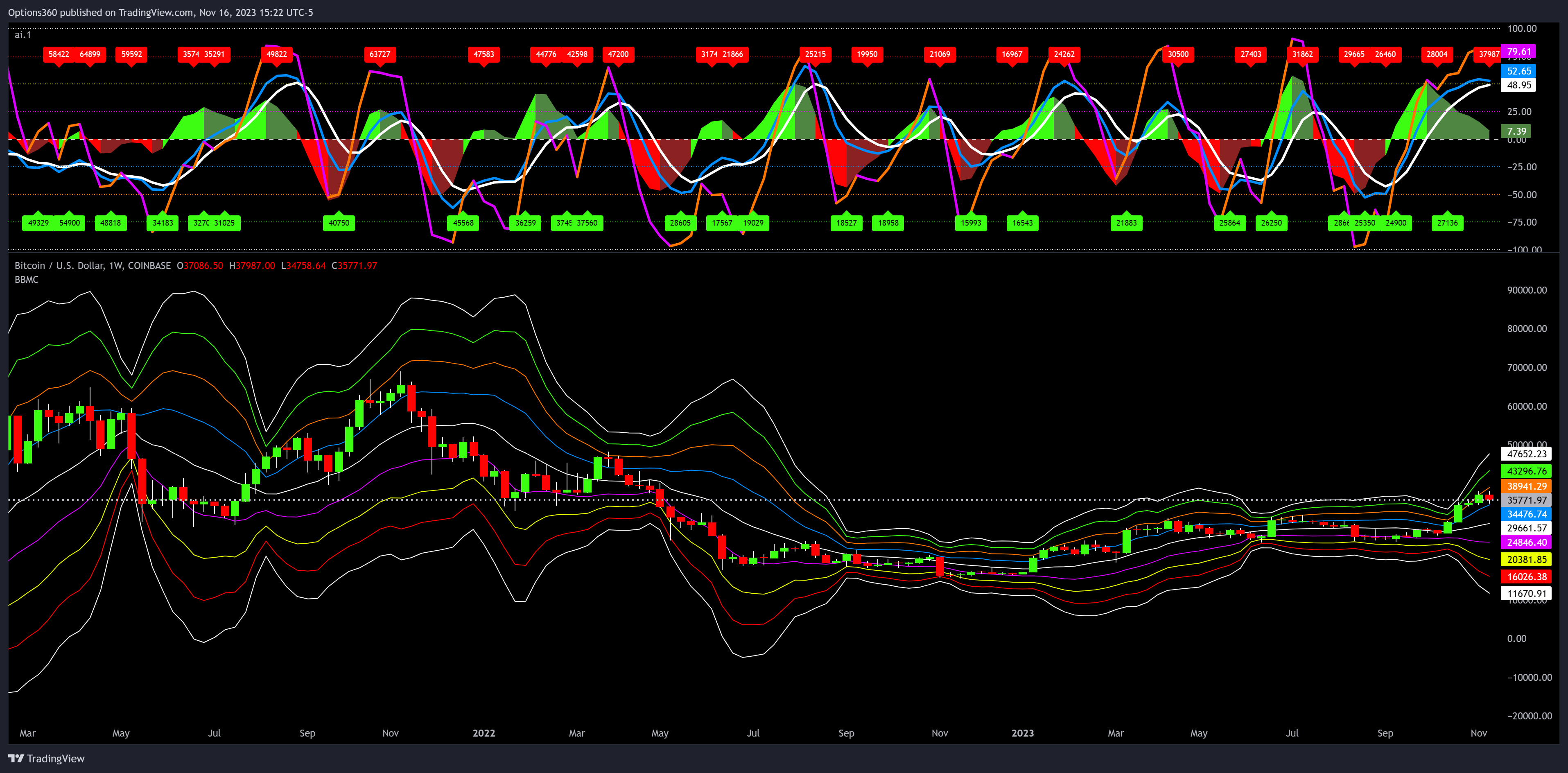Click the green 27136 signal marker
Image resolution: width=1568 pixels, height=773 pixels.
click(x=1448, y=223)
